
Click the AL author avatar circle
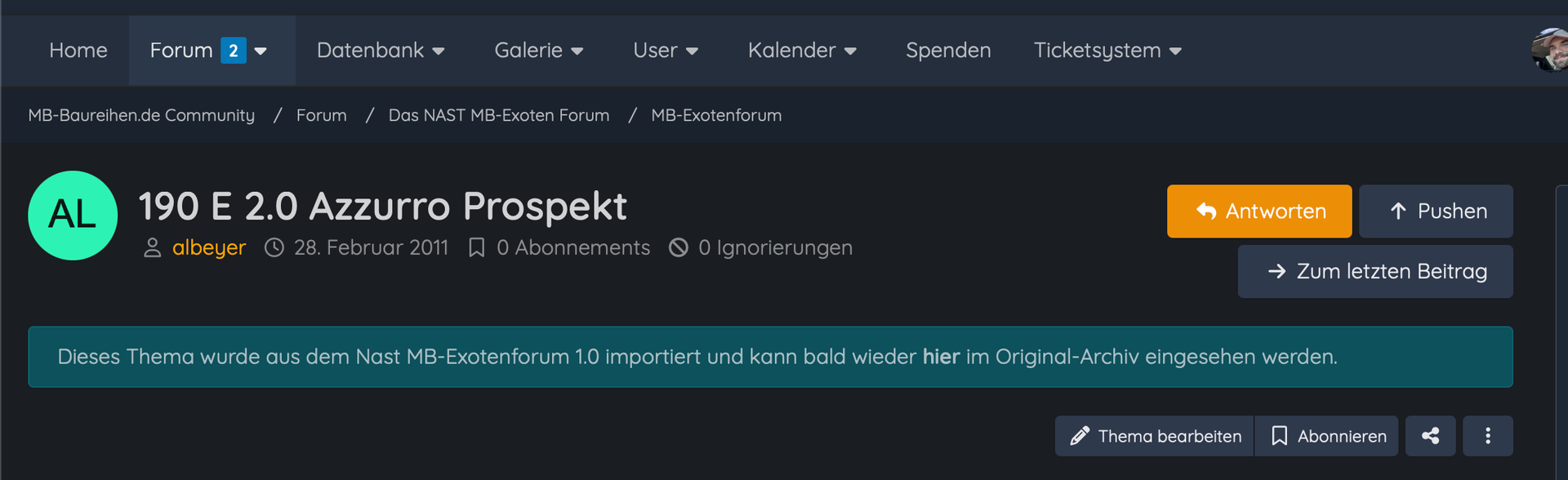(x=73, y=216)
